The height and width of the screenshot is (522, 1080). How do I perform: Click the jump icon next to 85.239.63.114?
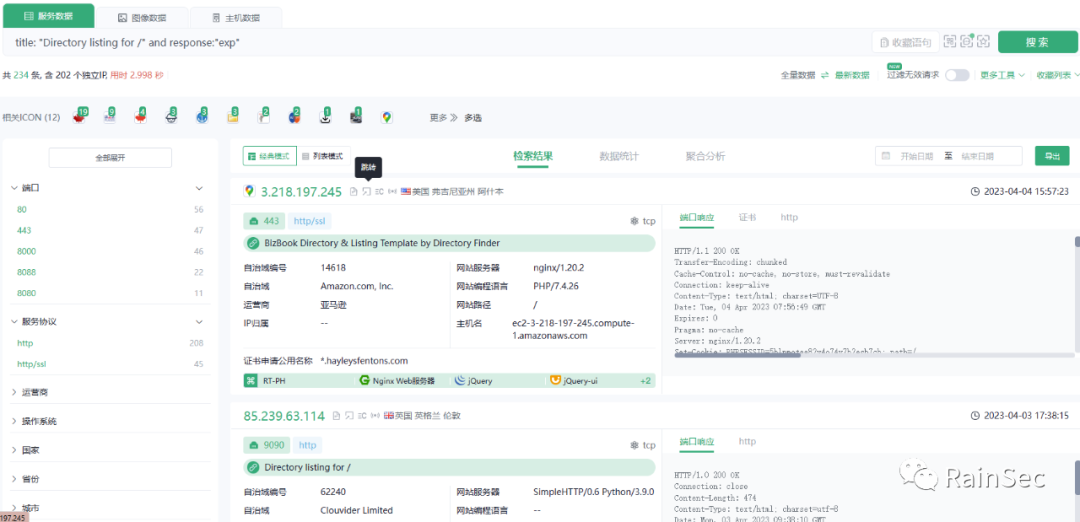pyautogui.click(x=349, y=416)
